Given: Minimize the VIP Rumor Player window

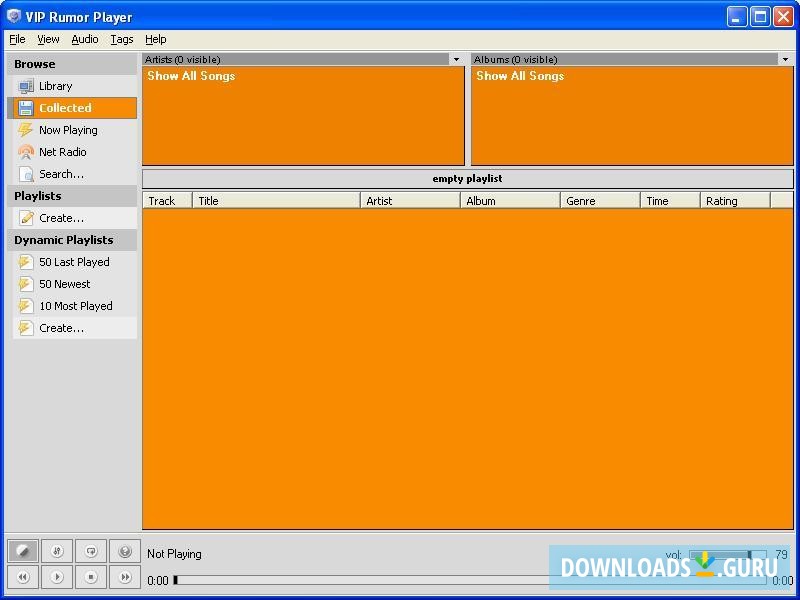Looking at the screenshot, I should pos(736,17).
